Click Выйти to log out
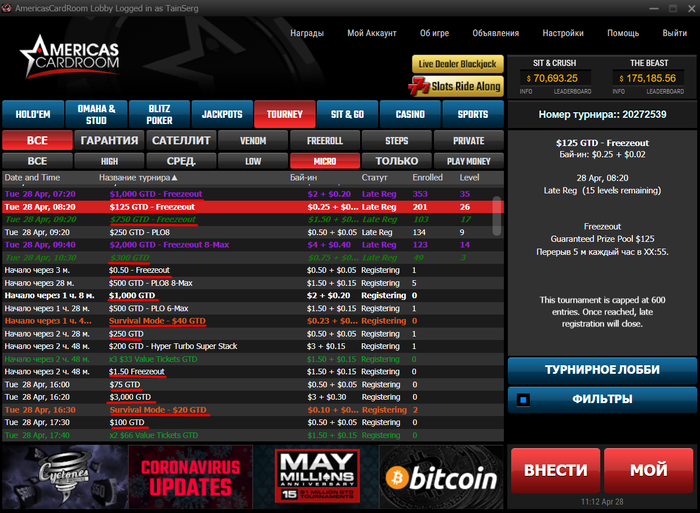This screenshot has height=513, width=700. point(675,33)
